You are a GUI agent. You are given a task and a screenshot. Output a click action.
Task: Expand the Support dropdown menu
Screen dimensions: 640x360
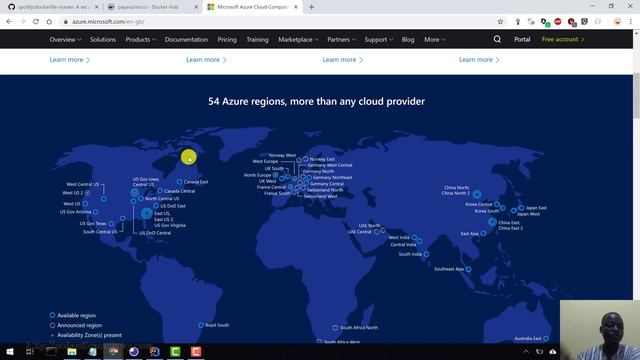(379, 39)
